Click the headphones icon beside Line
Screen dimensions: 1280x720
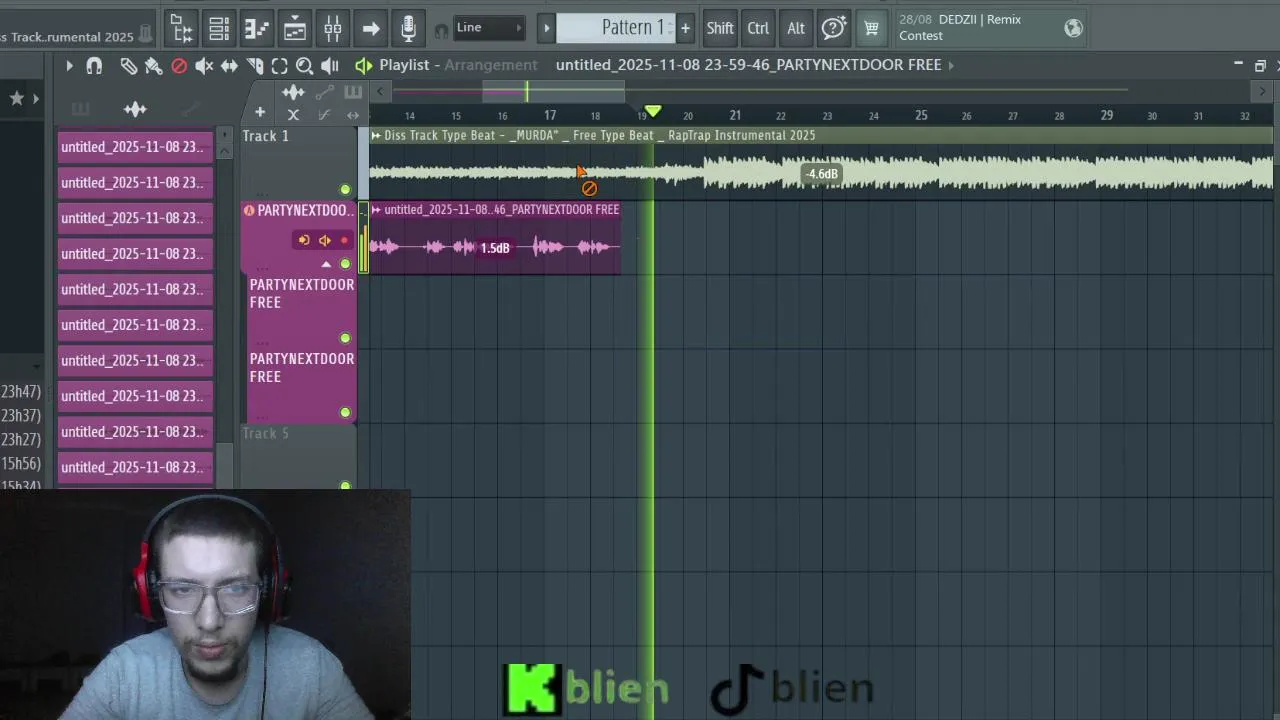click(441, 30)
